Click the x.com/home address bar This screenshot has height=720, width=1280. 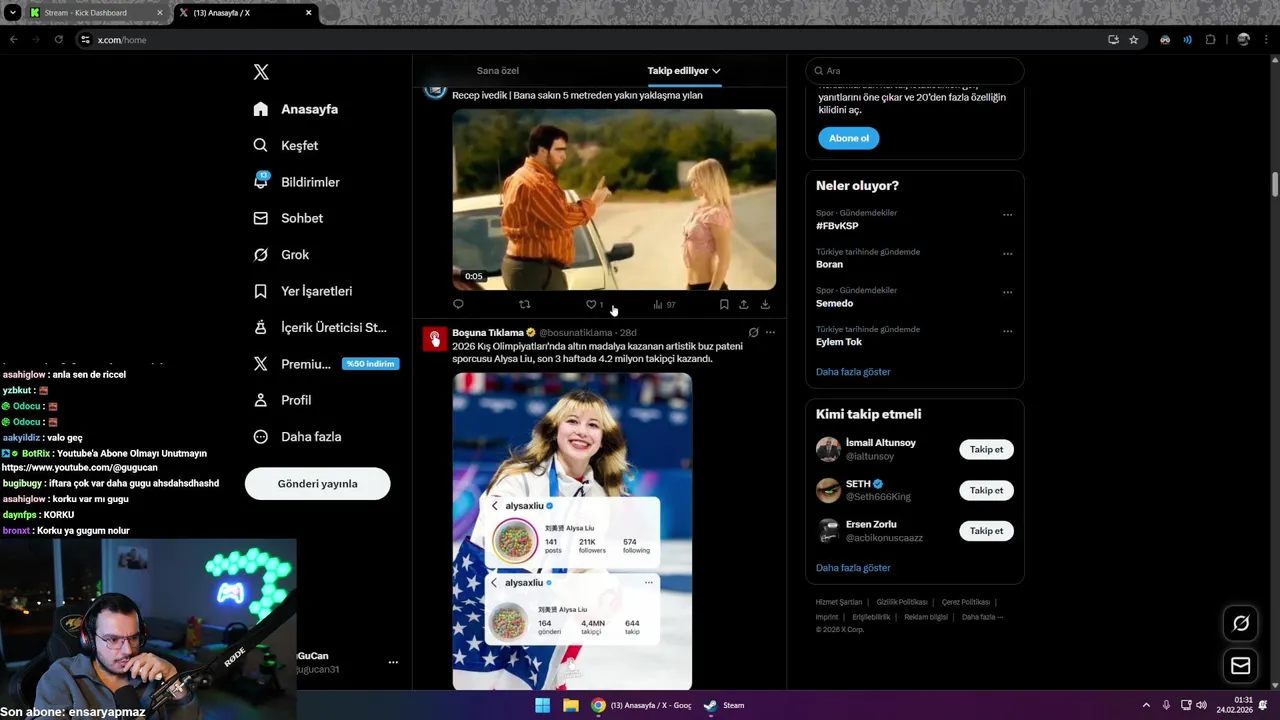coord(590,40)
